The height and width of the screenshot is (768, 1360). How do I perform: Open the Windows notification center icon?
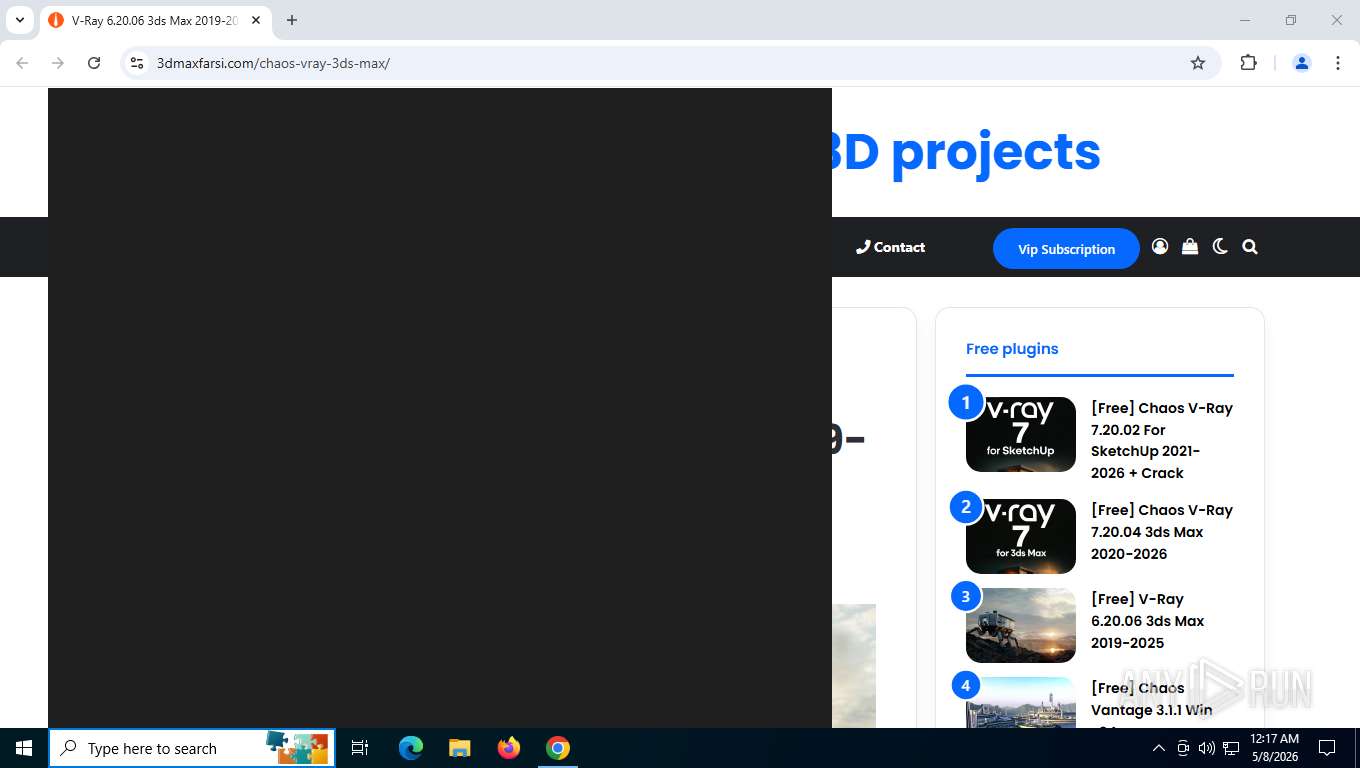pyautogui.click(x=1327, y=748)
